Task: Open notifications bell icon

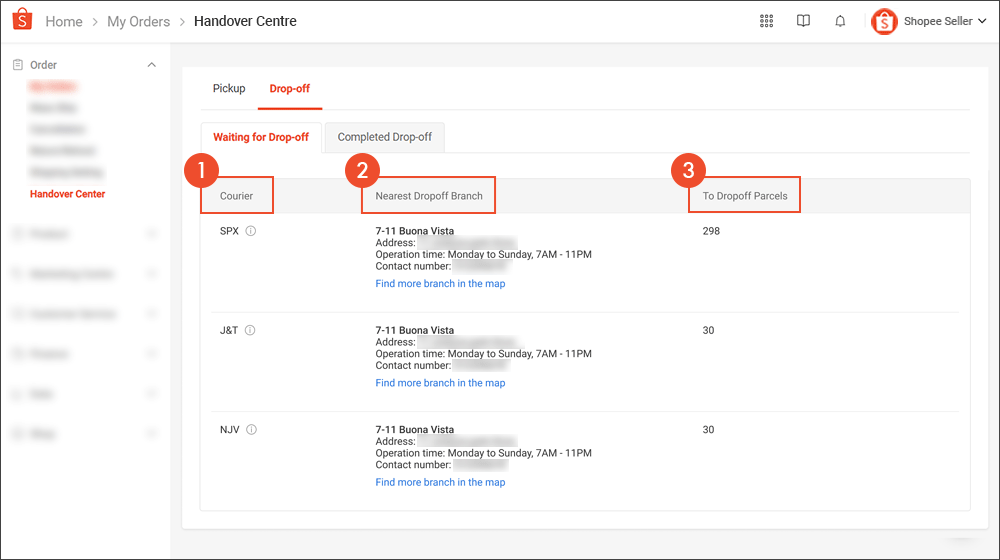Action: [840, 21]
